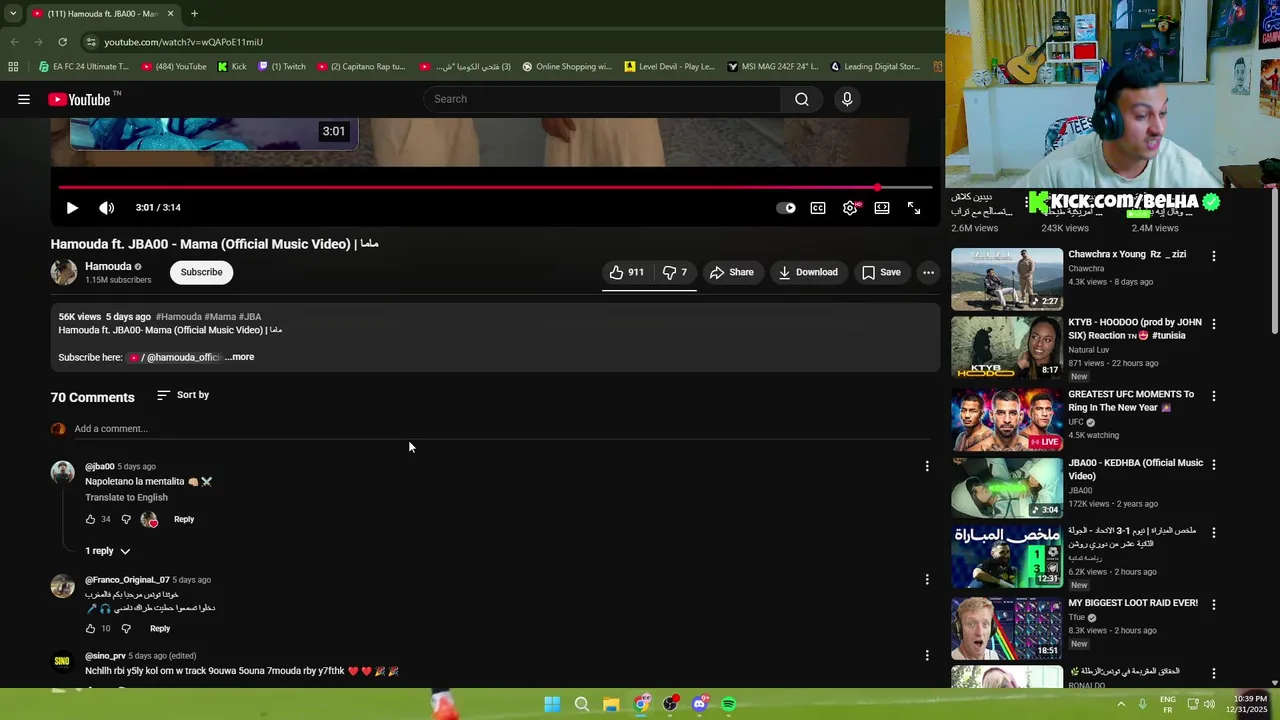Click the browser address bar URL
Screen dimensions: 1280x720
[183, 42]
